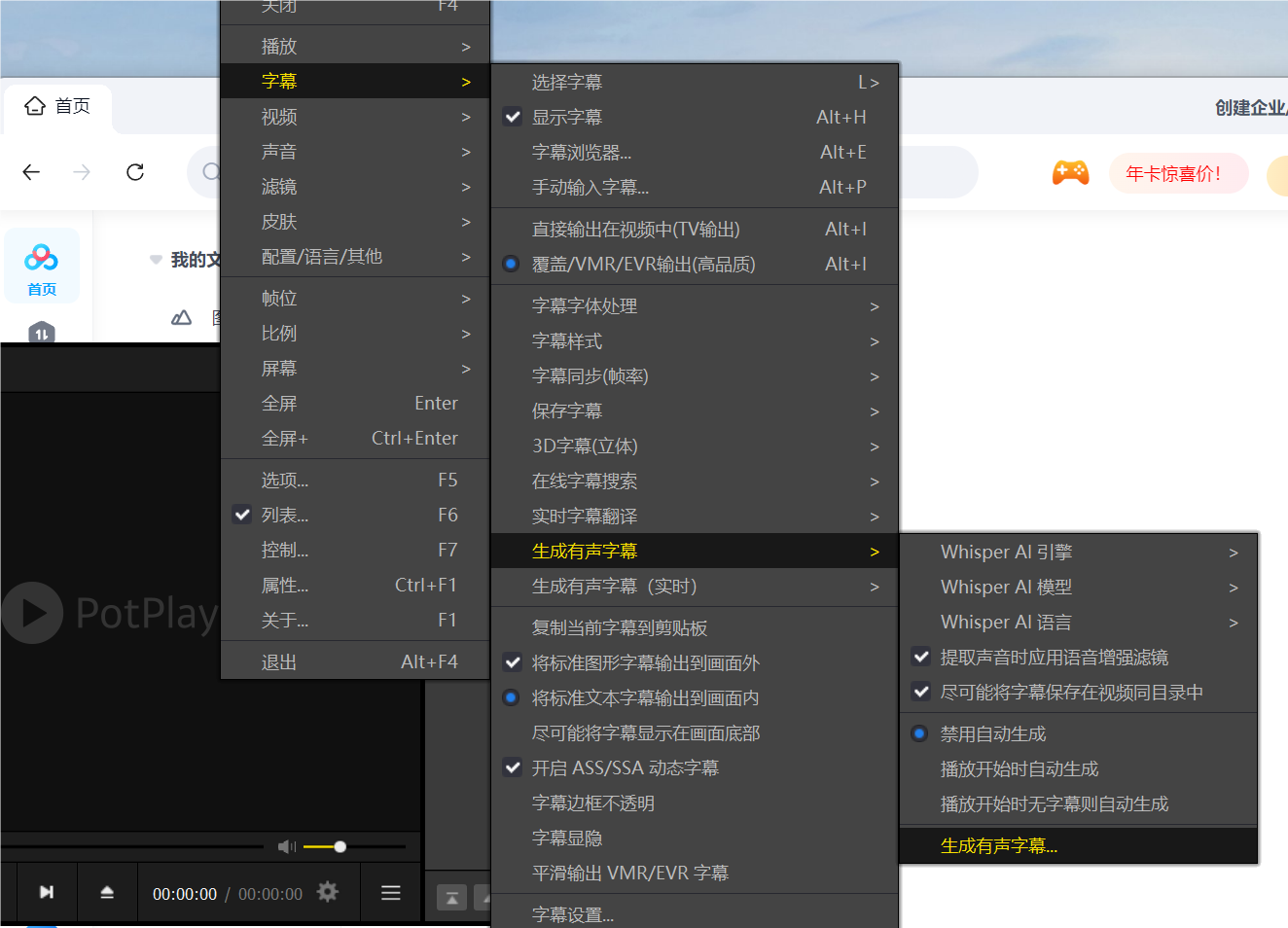This screenshot has width=1288, height=928.
Task: Click the browser forward arrow icon
Action: tap(82, 172)
